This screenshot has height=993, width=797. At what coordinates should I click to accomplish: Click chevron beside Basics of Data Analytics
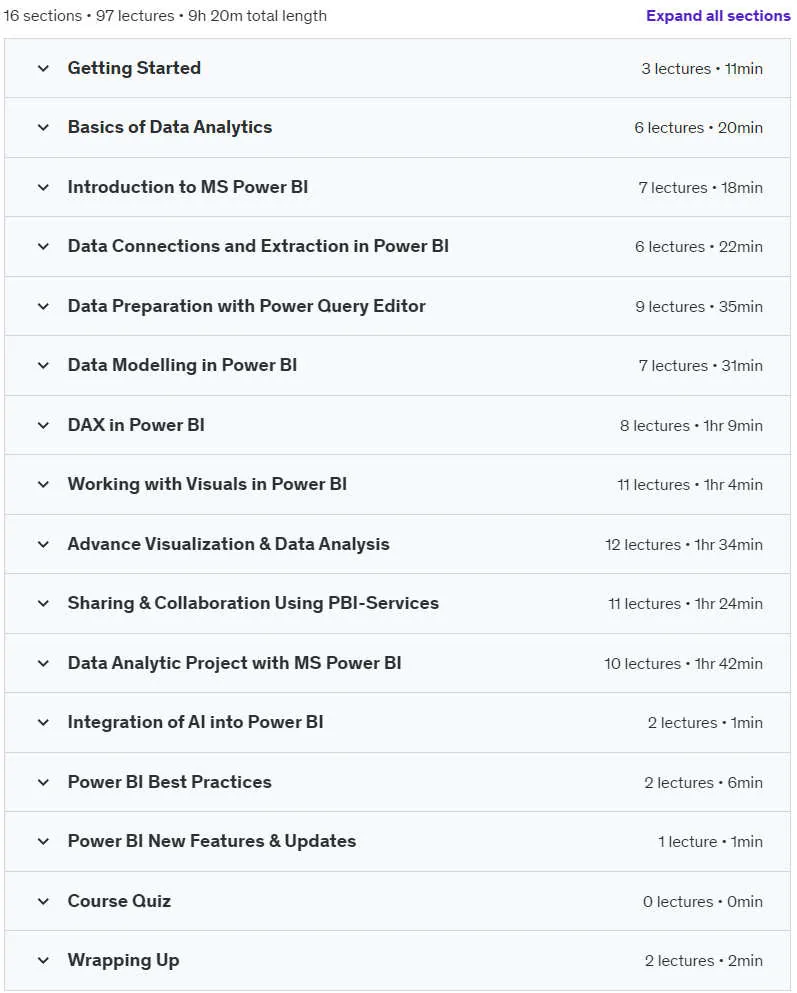(x=43, y=127)
